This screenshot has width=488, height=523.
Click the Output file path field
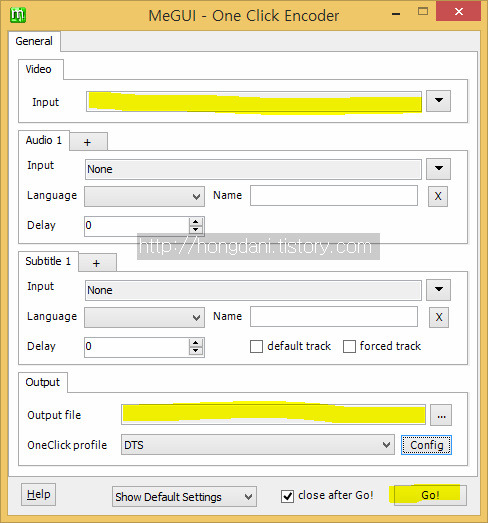273,415
